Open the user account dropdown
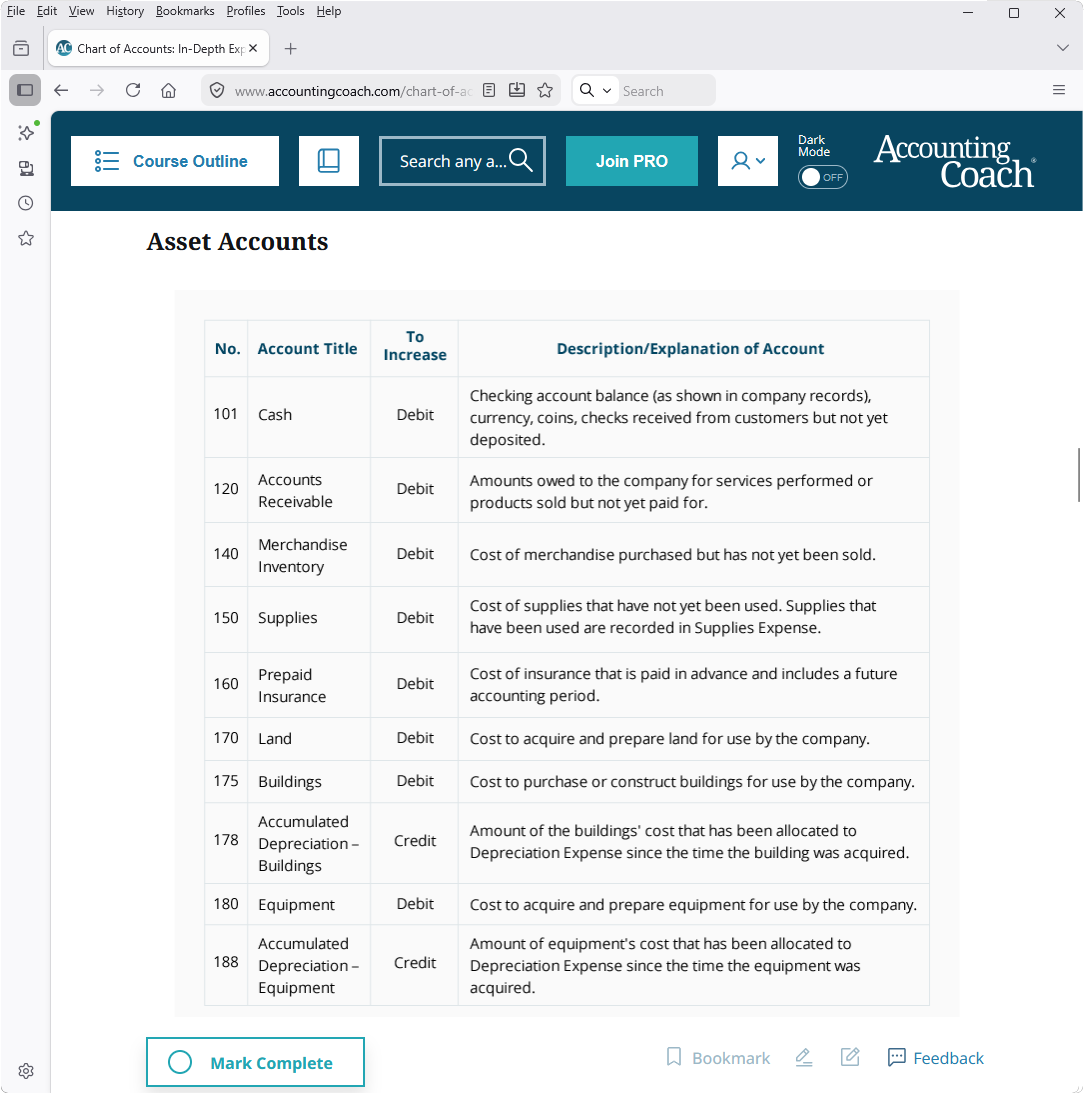This screenshot has height=1094, width=1084. click(748, 160)
